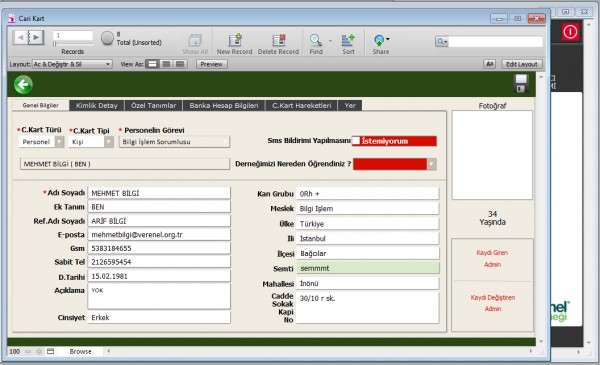
Task: Switch to the Kimlik Detay tab
Action: click(x=96, y=105)
